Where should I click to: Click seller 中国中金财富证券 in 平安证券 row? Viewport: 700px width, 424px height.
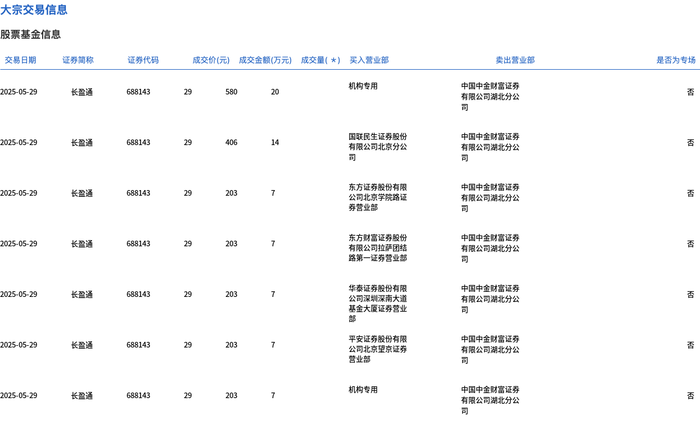pyautogui.click(x=490, y=349)
